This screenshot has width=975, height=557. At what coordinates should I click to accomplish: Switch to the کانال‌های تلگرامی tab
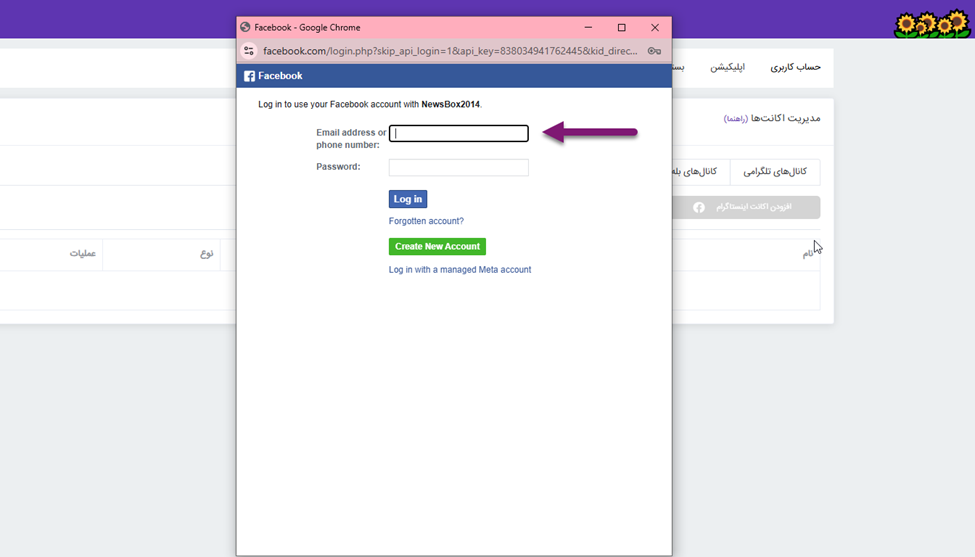point(775,172)
